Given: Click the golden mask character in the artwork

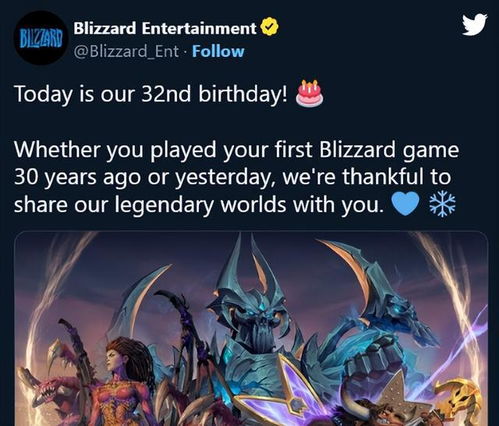Looking at the screenshot, I should pos(460,400).
